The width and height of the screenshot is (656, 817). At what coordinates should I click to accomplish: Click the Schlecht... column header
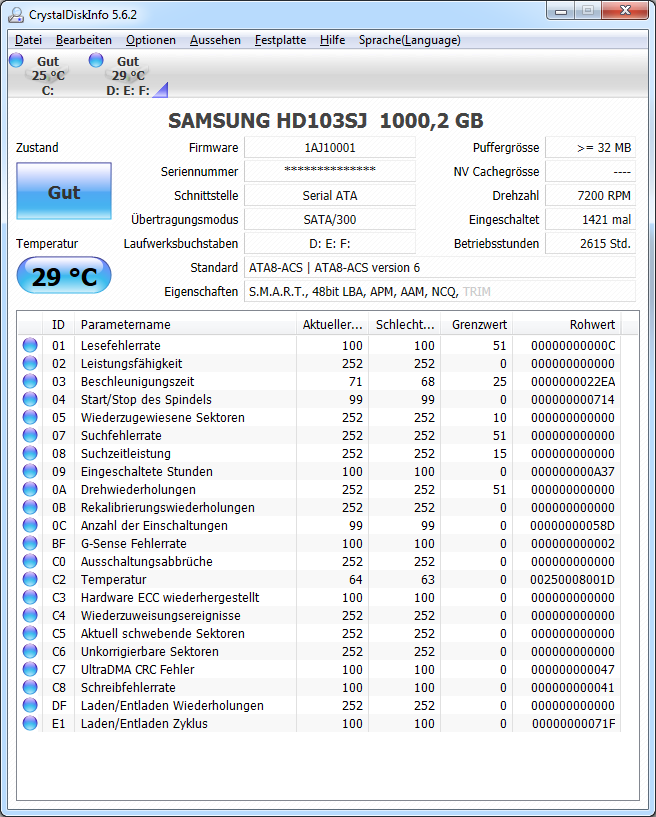pos(405,324)
